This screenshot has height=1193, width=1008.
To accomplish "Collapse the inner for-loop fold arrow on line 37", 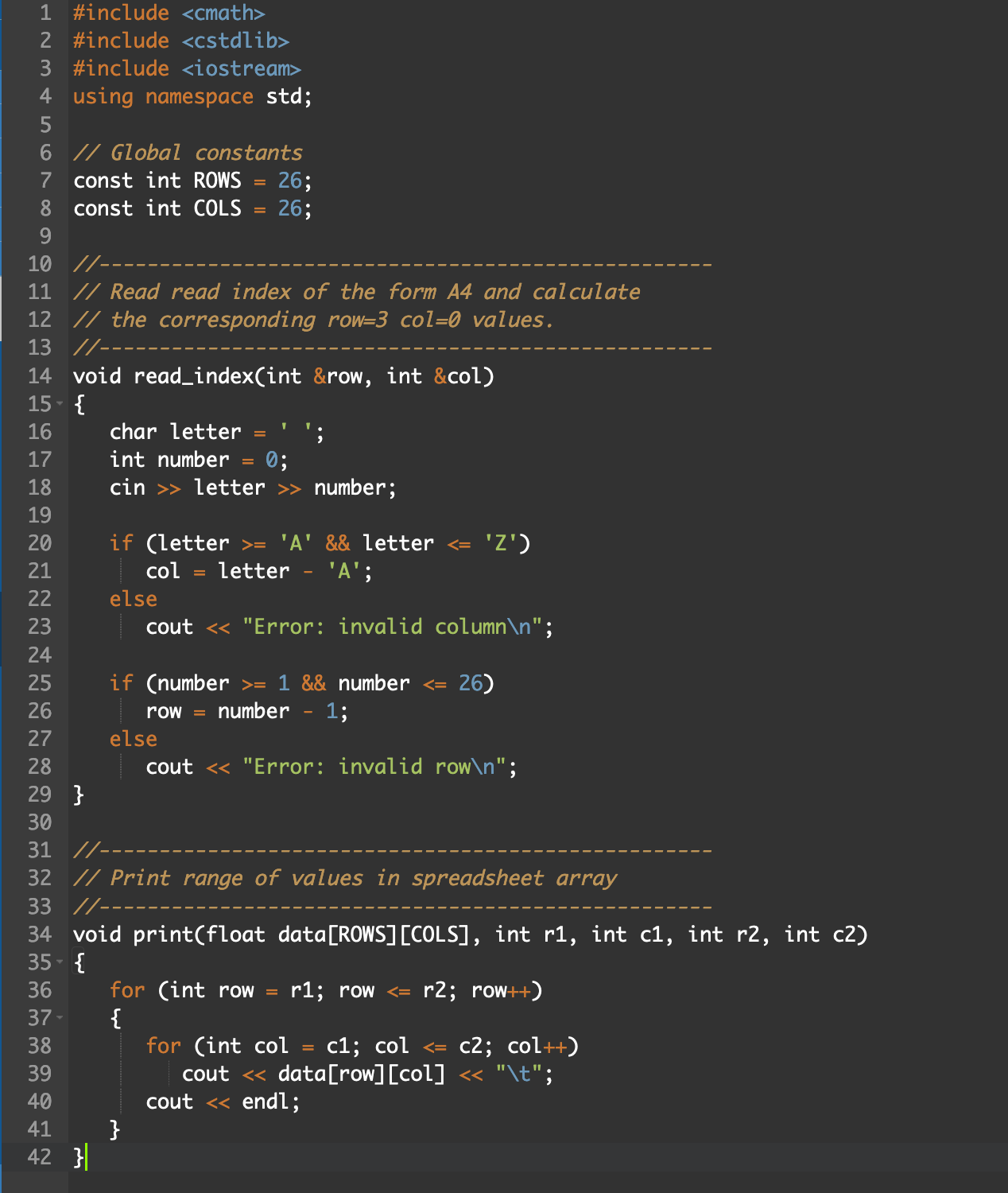I will click(61, 1016).
